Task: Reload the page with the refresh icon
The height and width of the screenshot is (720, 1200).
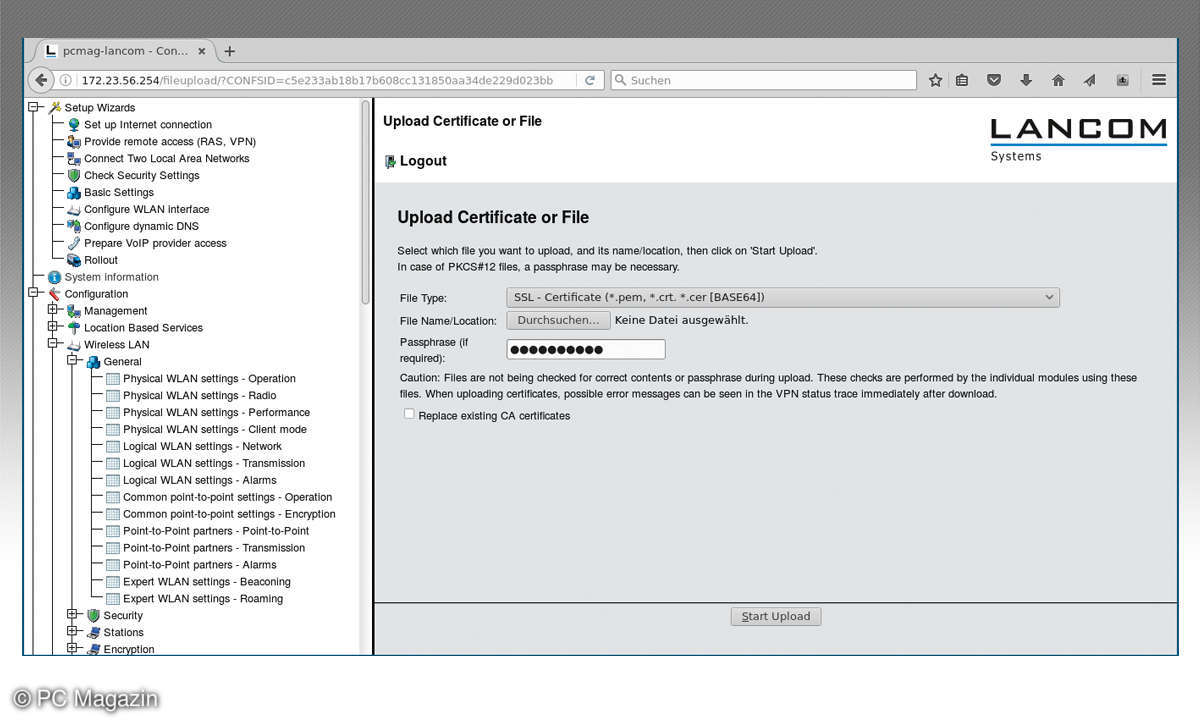Action: (590, 80)
